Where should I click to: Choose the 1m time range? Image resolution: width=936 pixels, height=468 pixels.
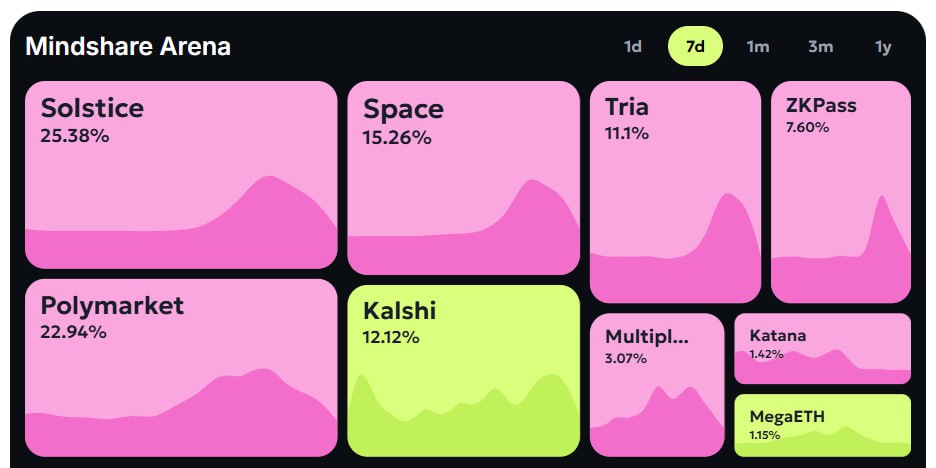(x=757, y=46)
